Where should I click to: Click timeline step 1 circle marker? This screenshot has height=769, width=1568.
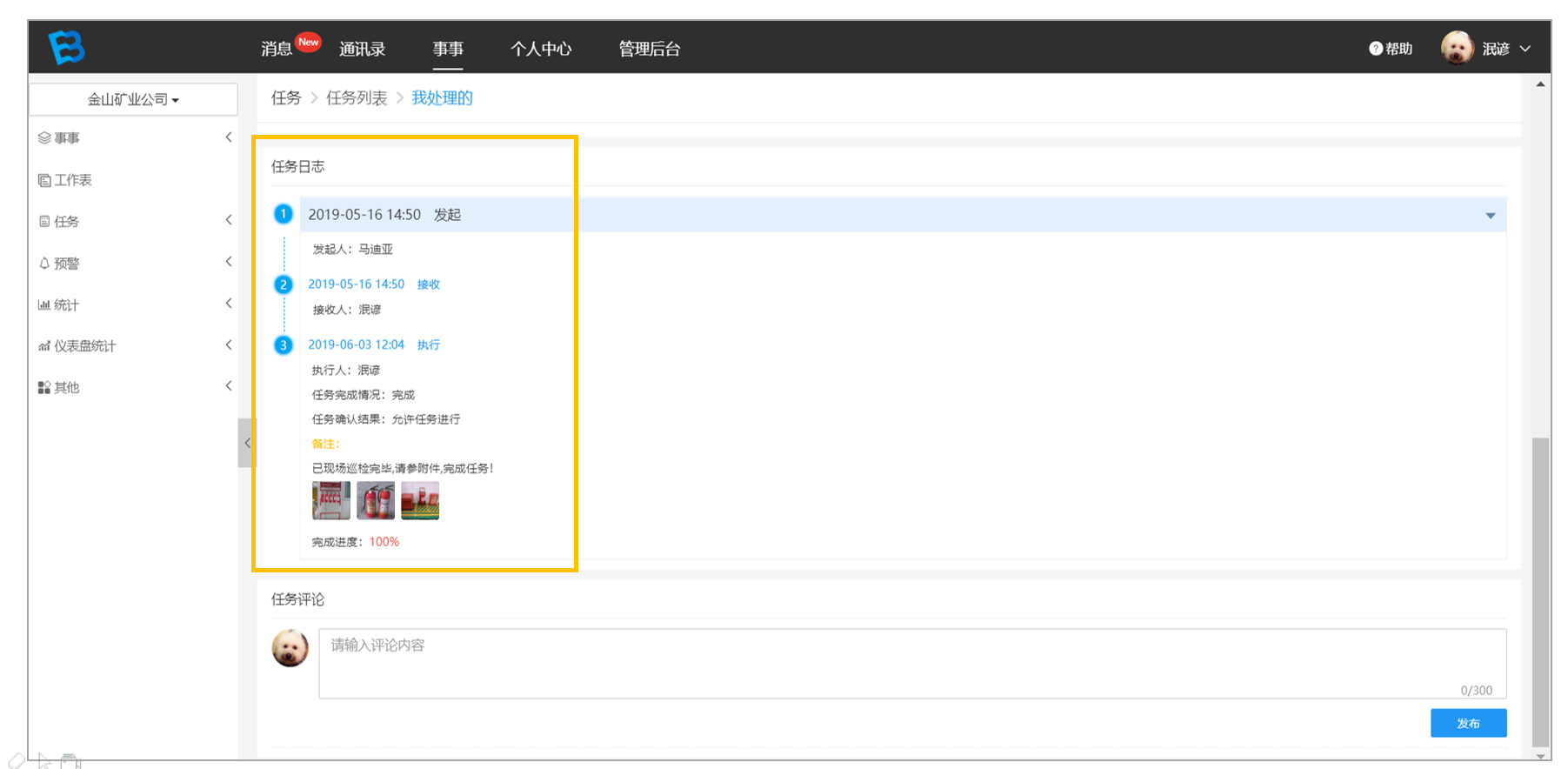(x=283, y=214)
